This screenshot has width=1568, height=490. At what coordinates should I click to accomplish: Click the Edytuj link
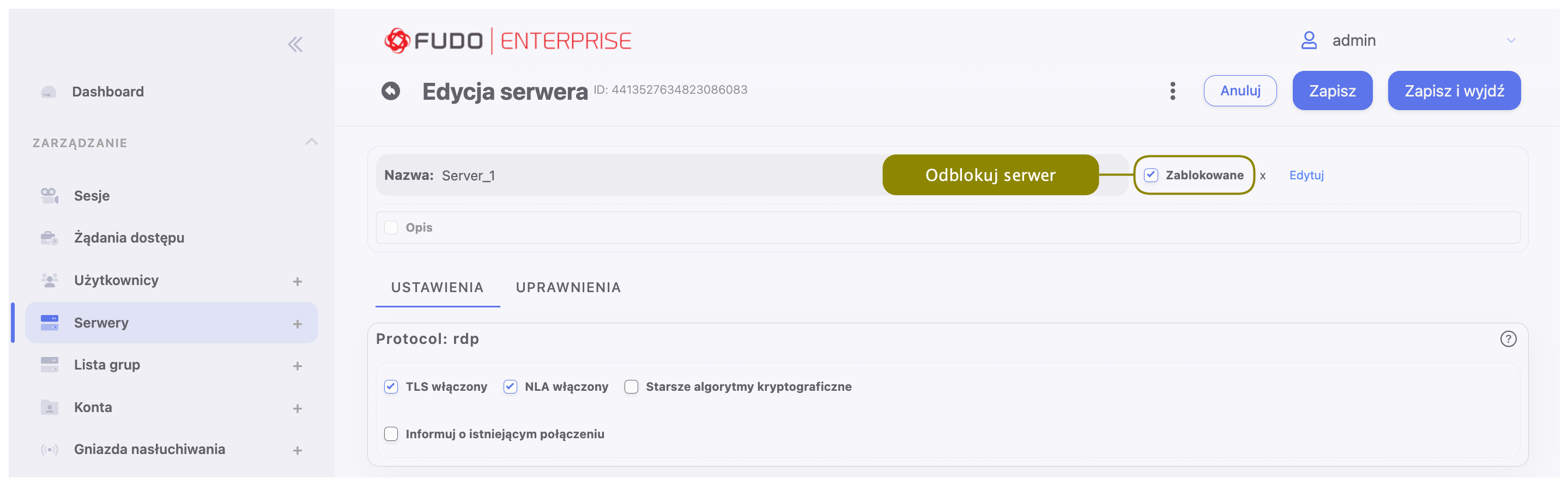[1306, 176]
